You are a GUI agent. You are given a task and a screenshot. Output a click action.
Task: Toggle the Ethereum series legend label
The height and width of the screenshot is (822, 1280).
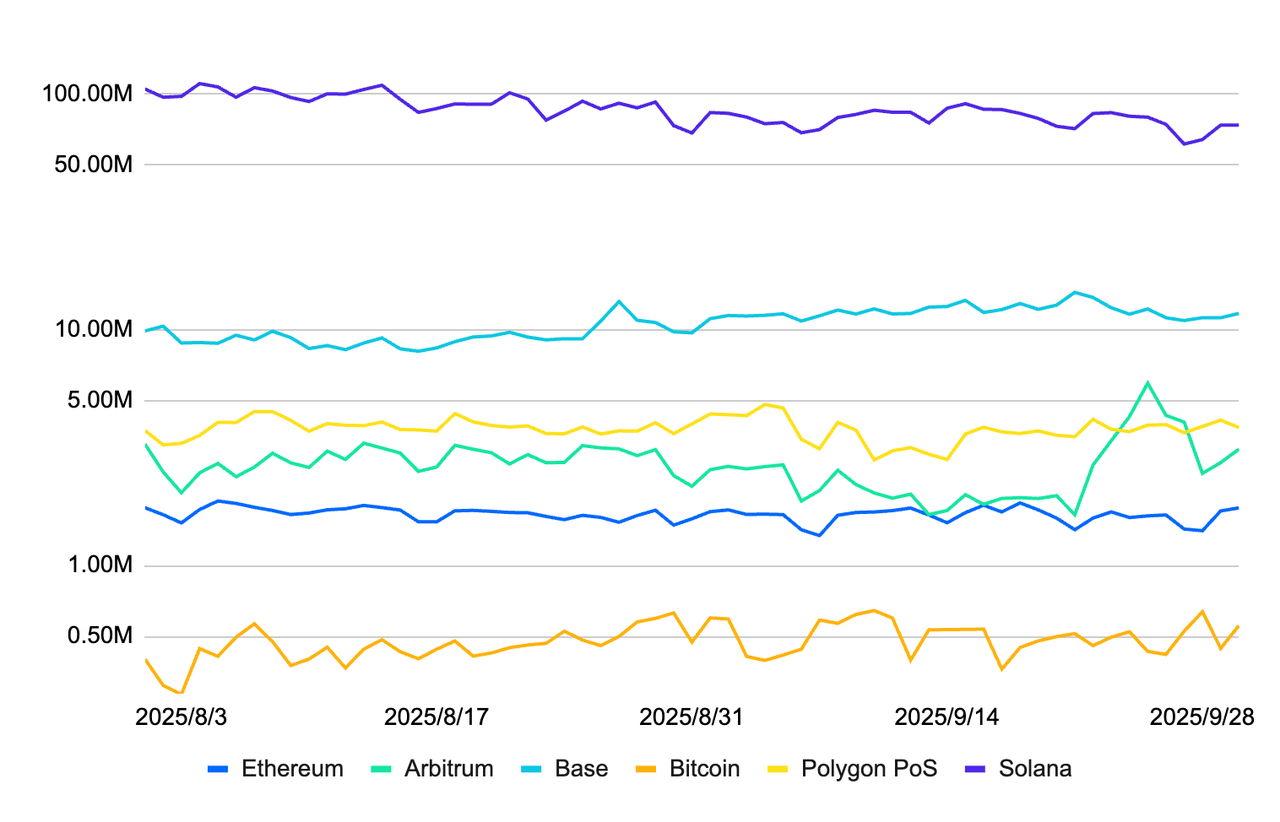pos(292,769)
